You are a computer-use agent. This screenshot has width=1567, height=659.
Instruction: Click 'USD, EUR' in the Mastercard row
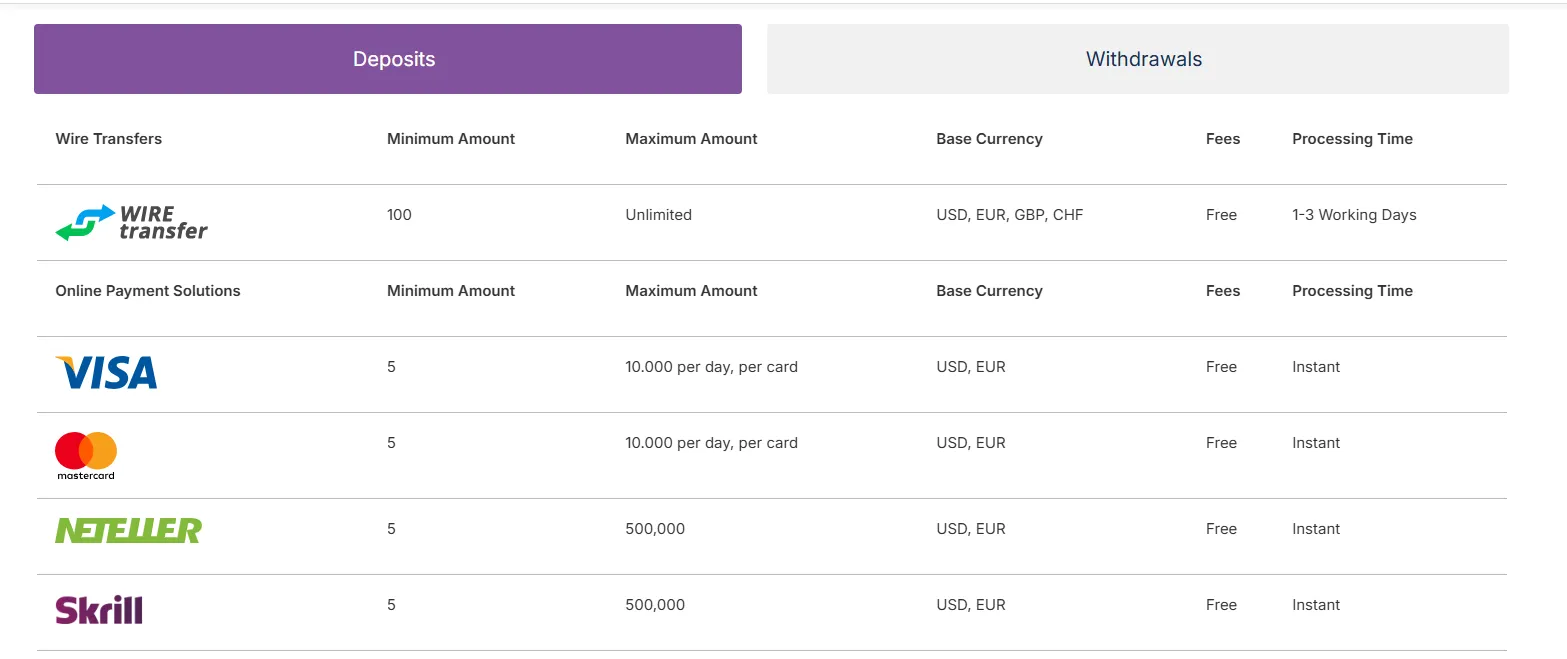coord(971,443)
